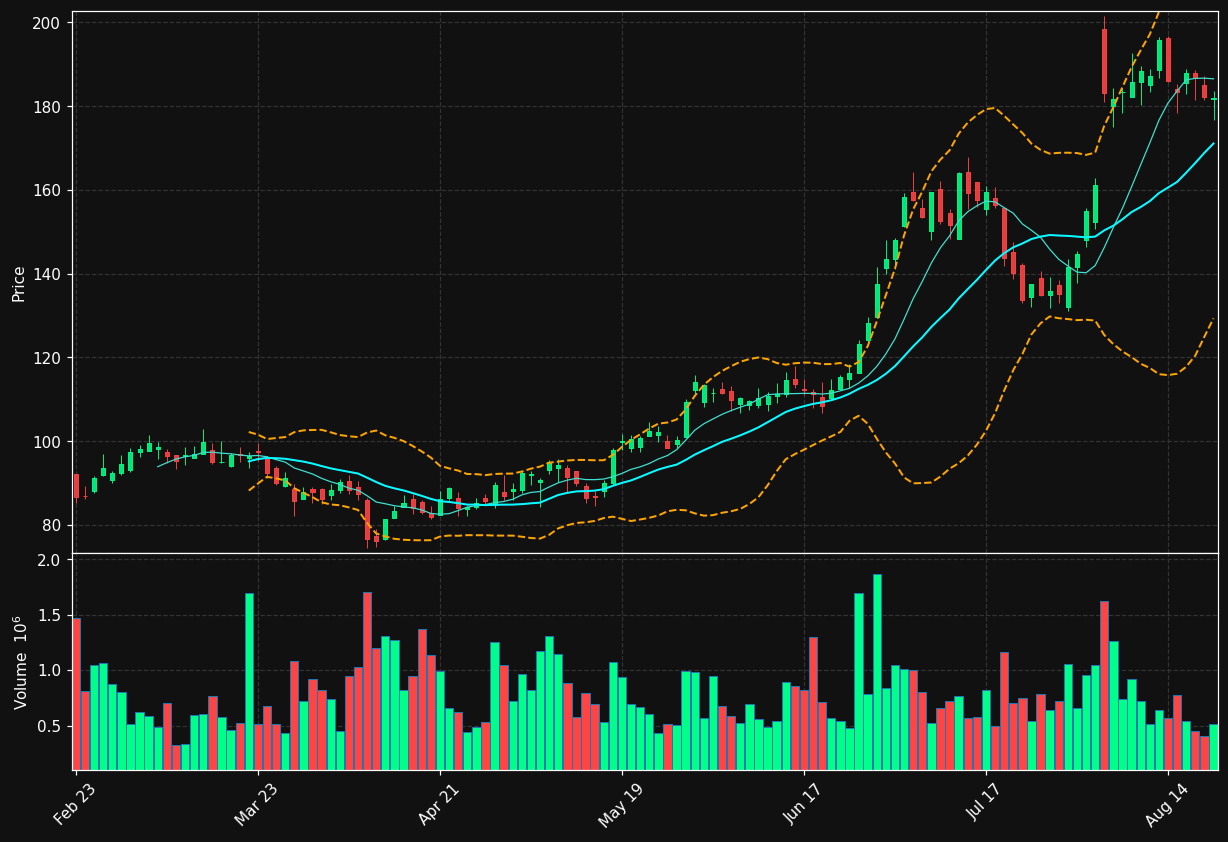Image resolution: width=1228 pixels, height=842 pixels.
Task: Click the 1.5 volume axis label
Action: pos(50,615)
